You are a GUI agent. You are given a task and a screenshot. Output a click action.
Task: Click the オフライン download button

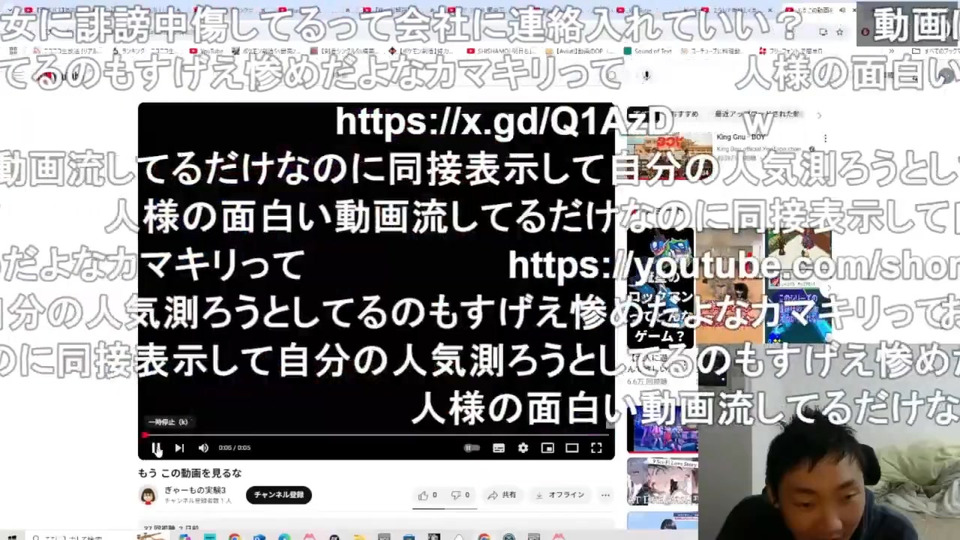[x=560, y=495]
